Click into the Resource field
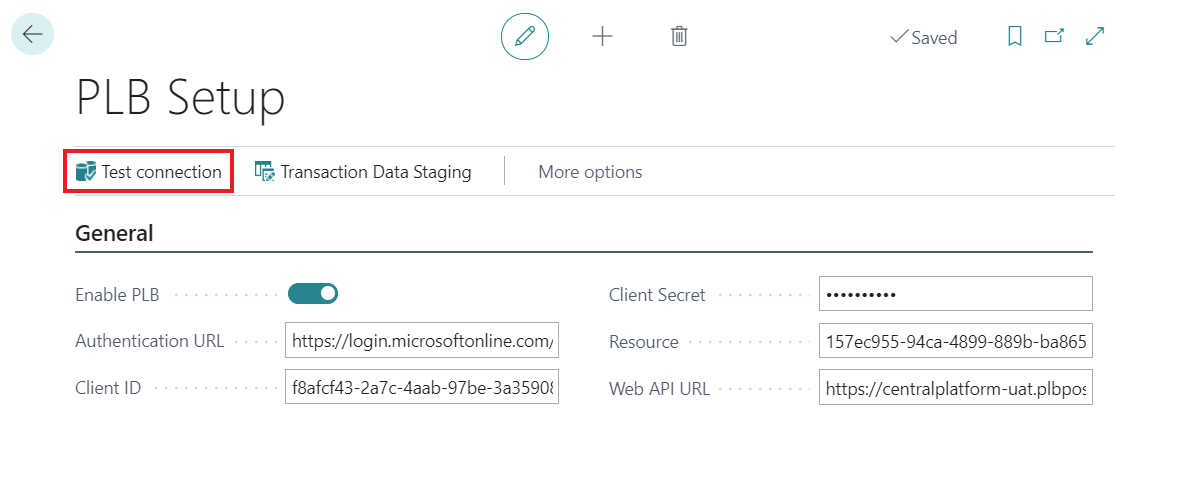Viewport: 1189px width, 498px height. click(x=955, y=341)
